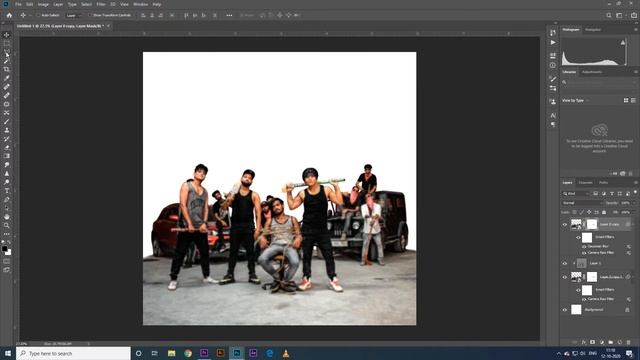This screenshot has height=360, width=640.
Task: Toggle Gaussian Blur smart filter visibility
Action: pos(584,247)
